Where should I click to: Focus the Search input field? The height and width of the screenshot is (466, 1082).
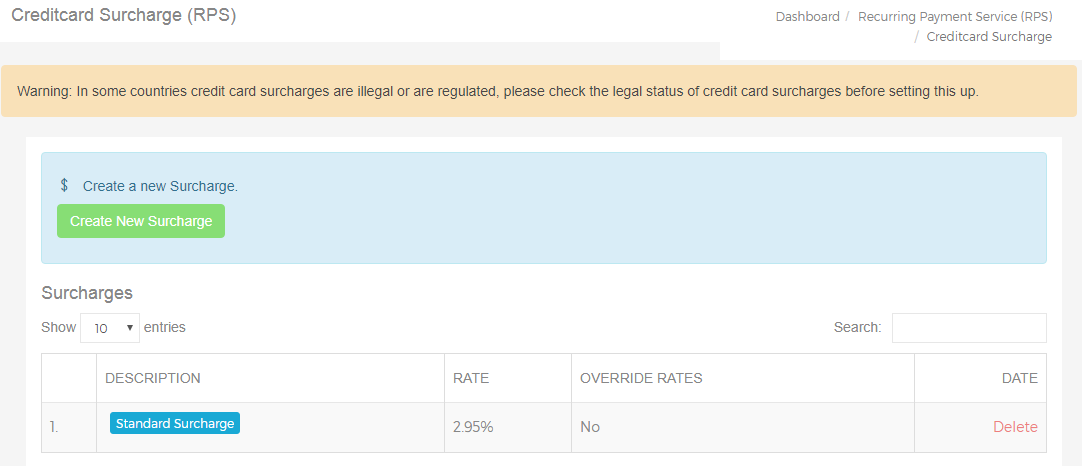(x=969, y=328)
